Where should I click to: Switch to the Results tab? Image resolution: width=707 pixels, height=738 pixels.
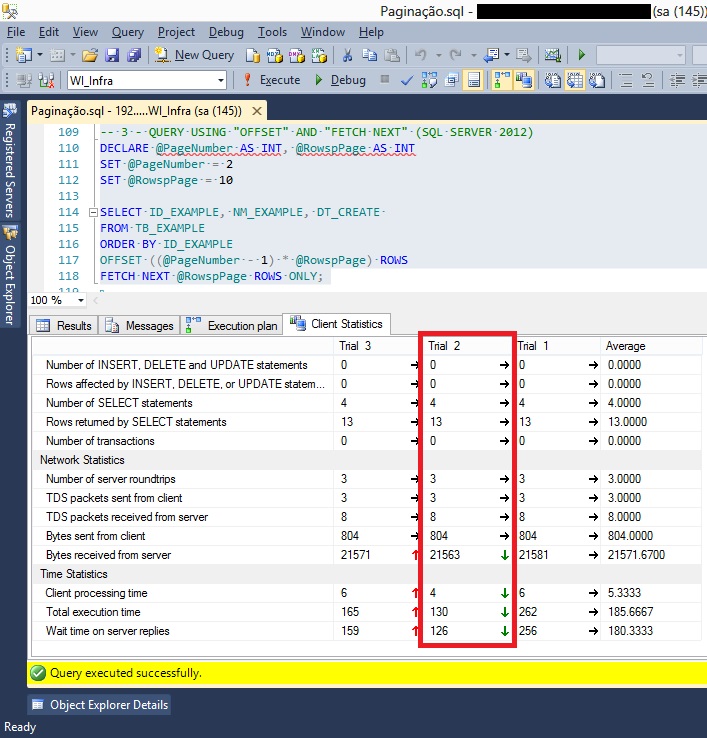[x=64, y=325]
